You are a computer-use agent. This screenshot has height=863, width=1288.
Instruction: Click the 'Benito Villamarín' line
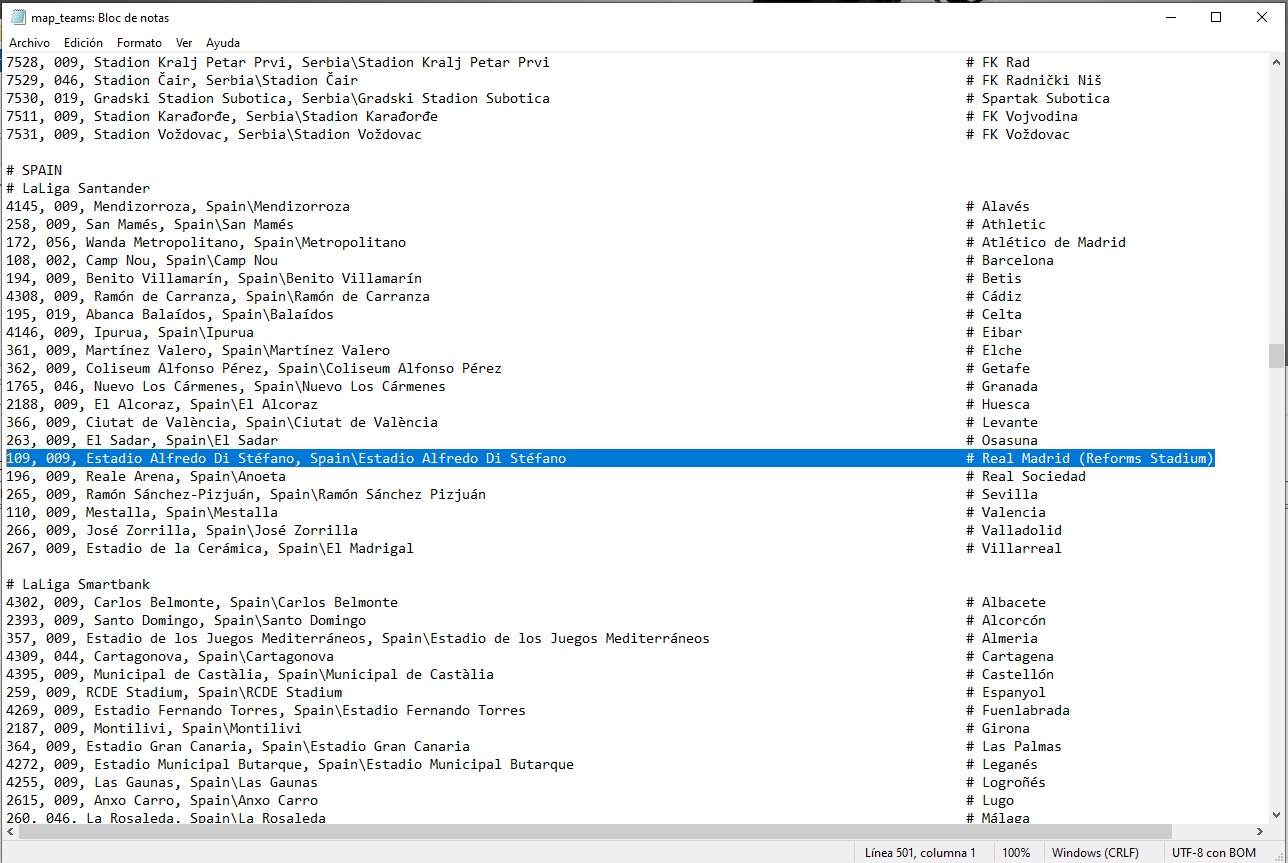point(214,278)
